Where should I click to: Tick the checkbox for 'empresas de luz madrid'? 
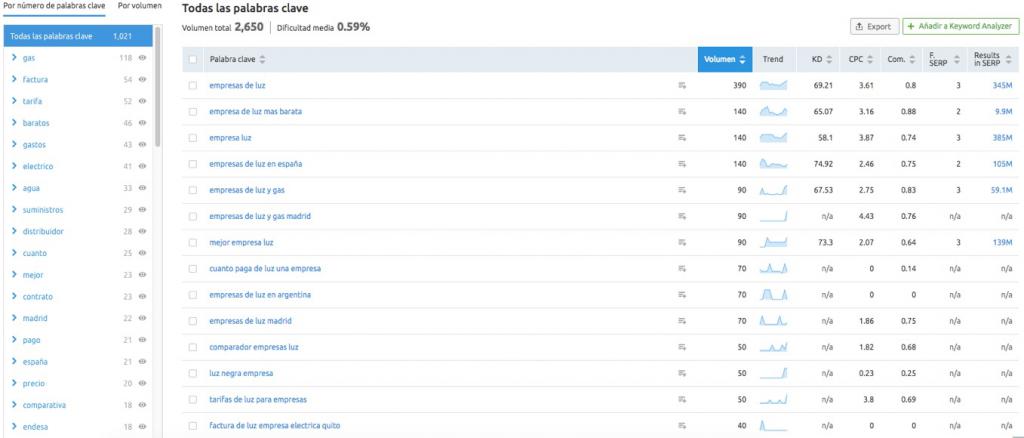point(193,321)
